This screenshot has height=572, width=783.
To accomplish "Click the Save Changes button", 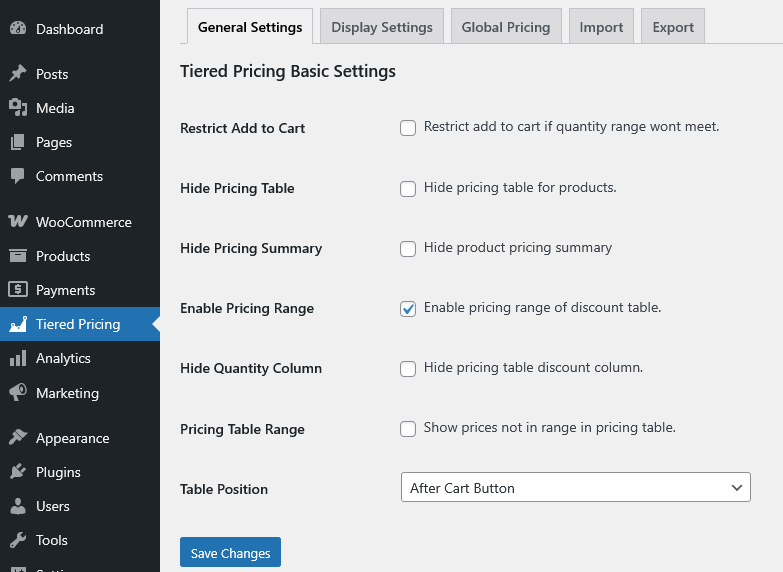I will [x=230, y=553].
